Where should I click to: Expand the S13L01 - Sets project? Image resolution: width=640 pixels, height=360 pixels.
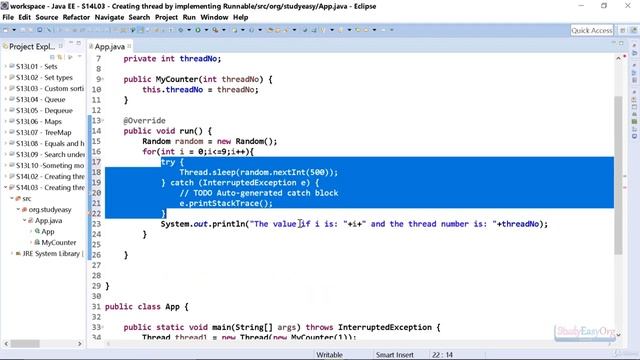6,67
